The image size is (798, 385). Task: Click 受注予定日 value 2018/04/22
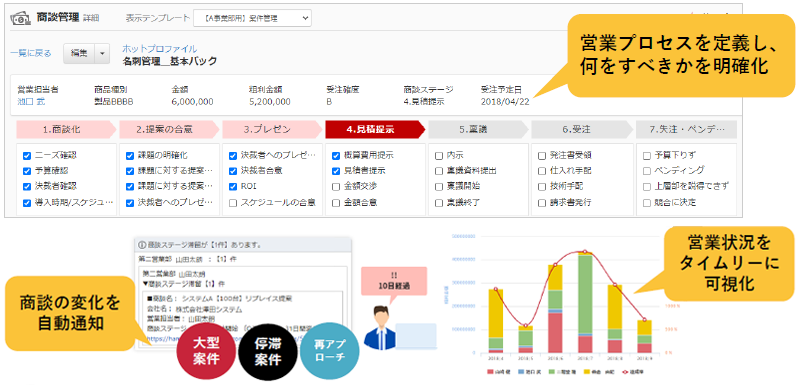click(505, 101)
